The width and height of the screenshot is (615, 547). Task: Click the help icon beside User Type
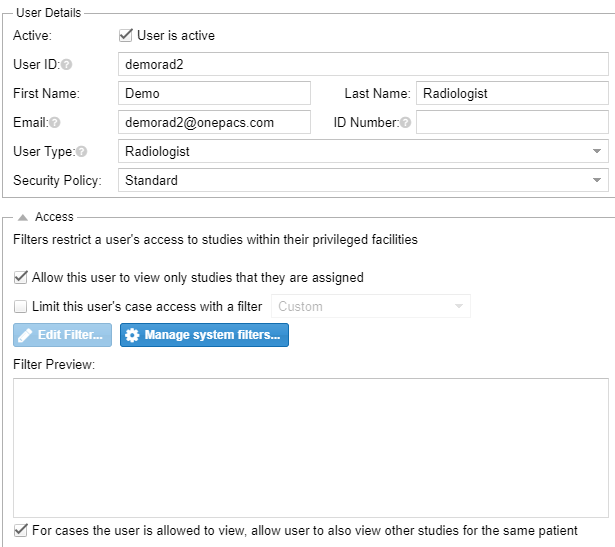(82, 151)
